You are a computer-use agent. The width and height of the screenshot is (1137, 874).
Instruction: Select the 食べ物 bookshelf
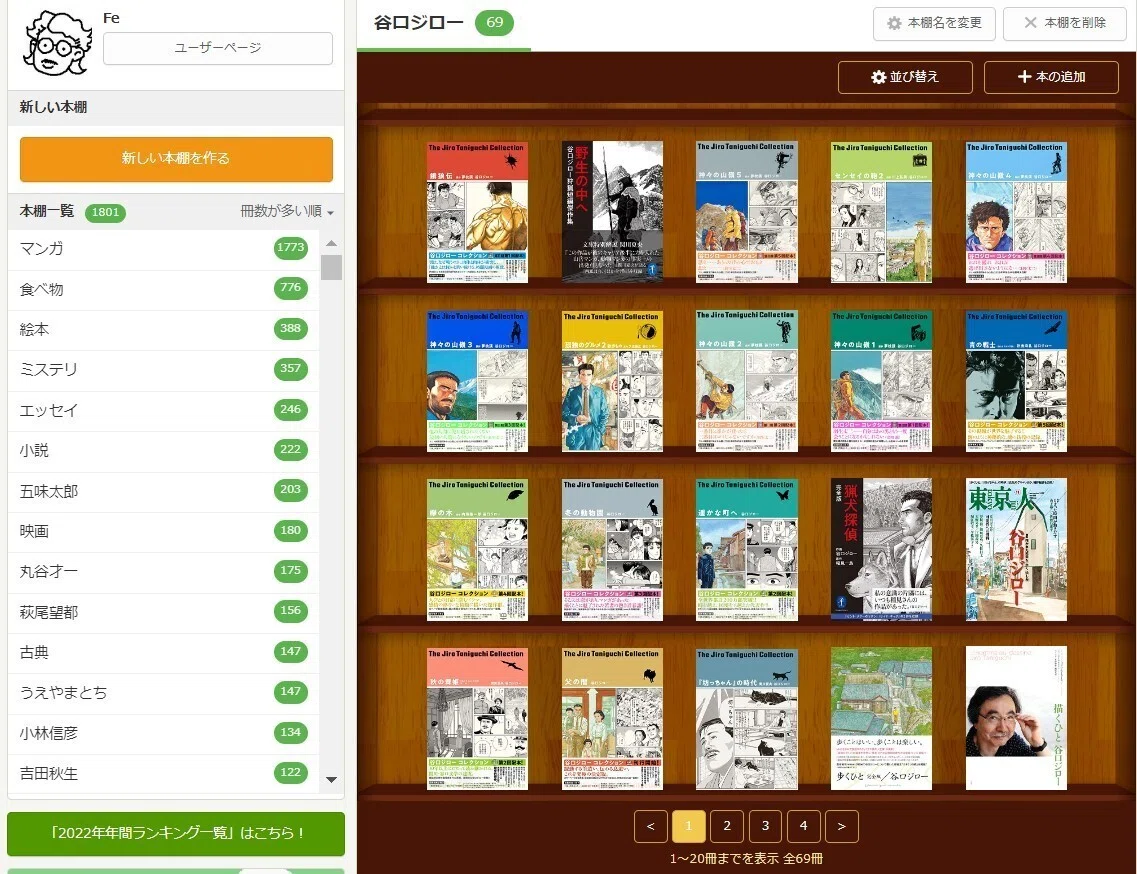tap(163, 289)
